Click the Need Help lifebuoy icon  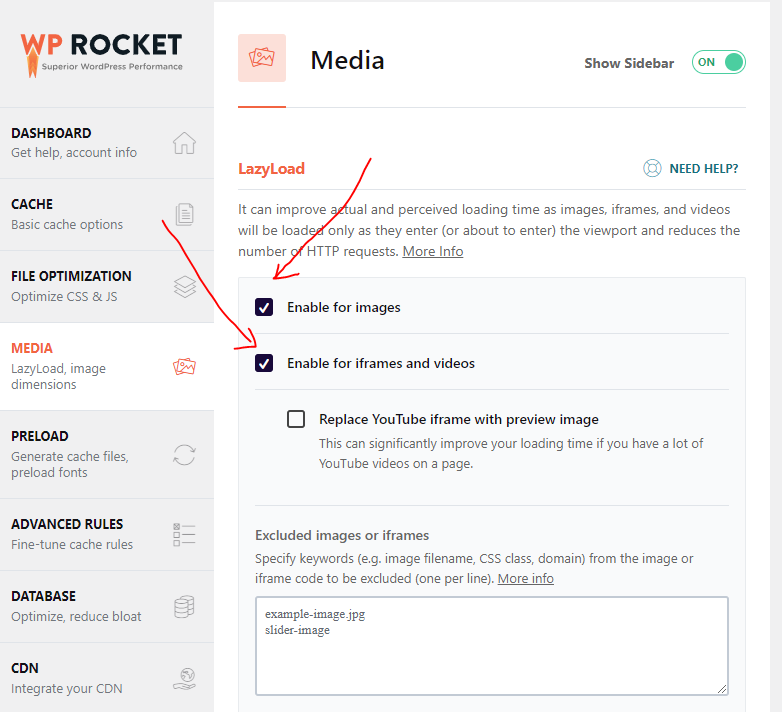click(x=652, y=169)
